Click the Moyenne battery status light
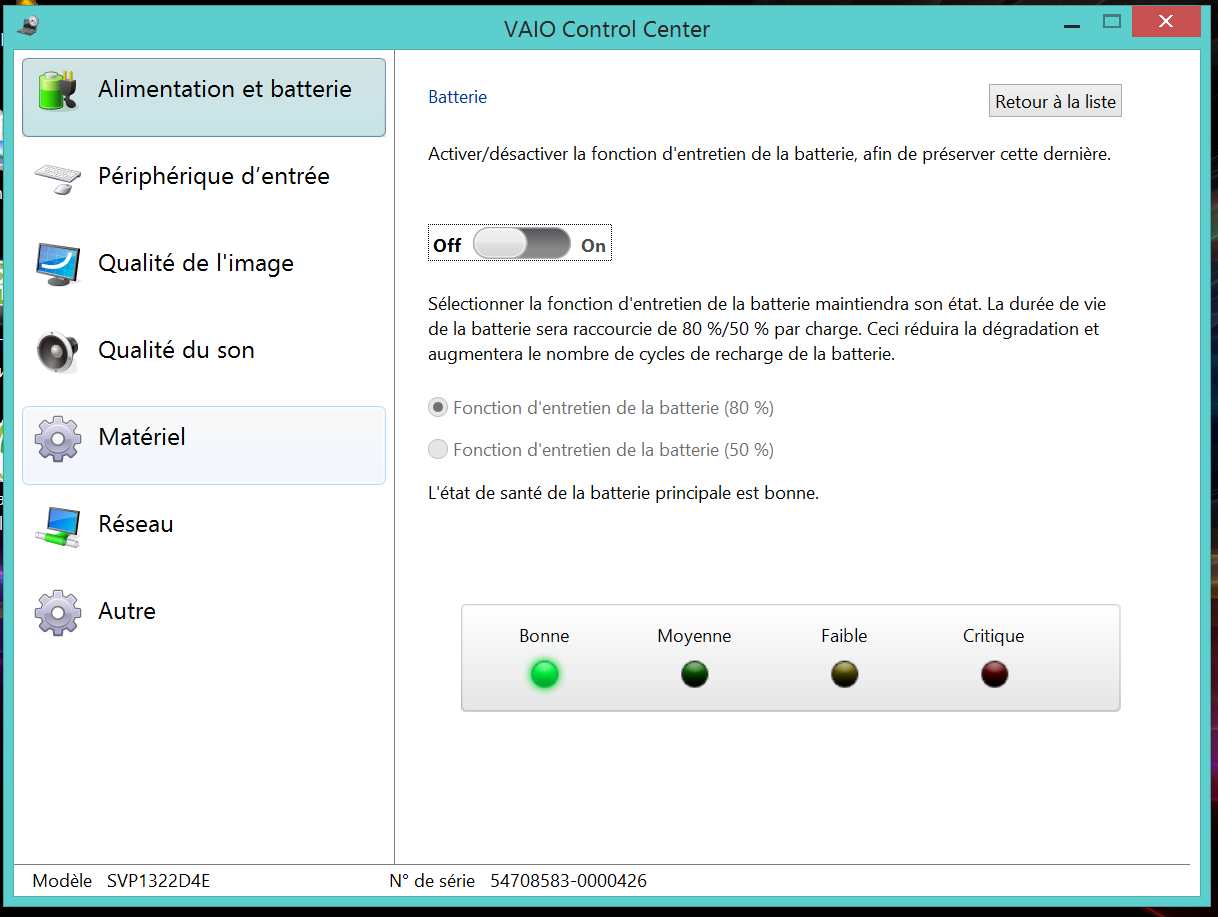The height and width of the screenshot is (917, 1218). tap(694, 674)
